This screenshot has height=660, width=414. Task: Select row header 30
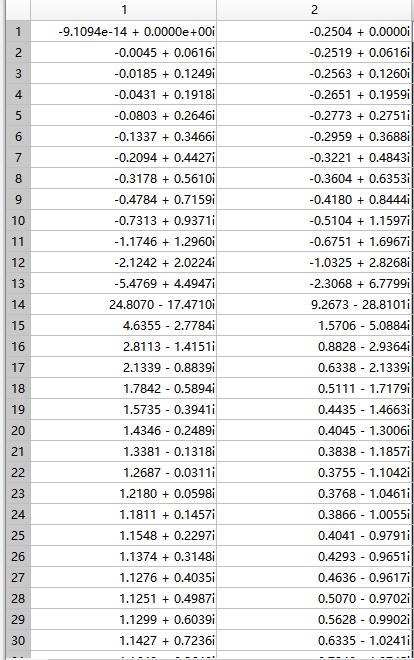(18, 640)
